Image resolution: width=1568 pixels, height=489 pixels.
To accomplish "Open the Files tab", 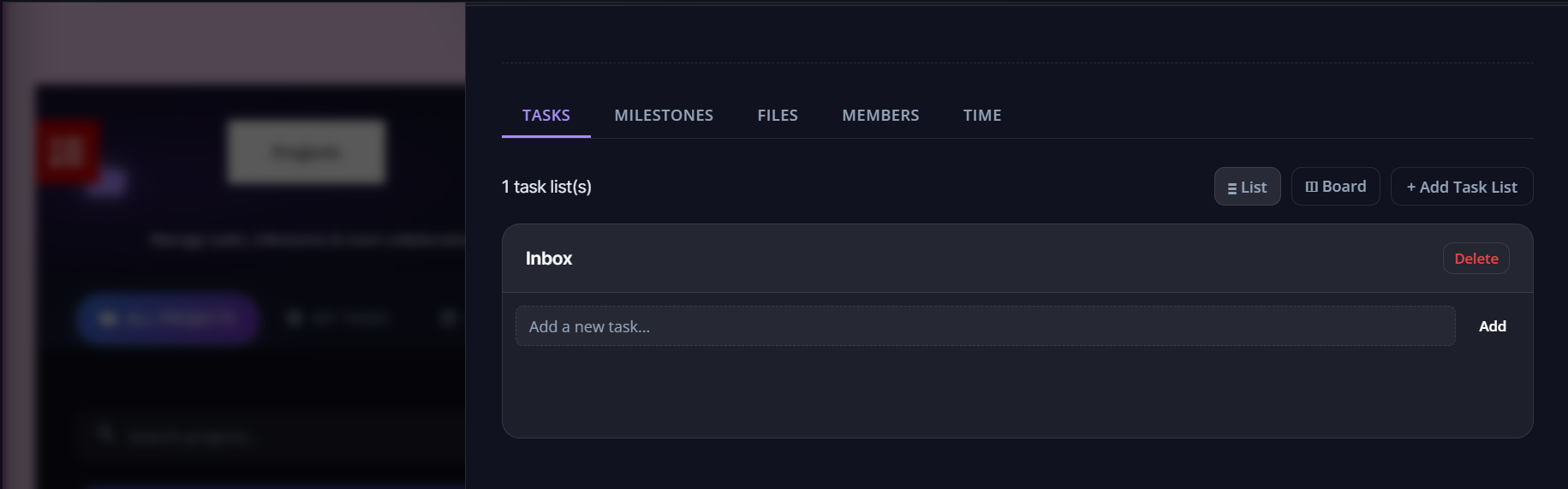I will [x=778, y=116].
